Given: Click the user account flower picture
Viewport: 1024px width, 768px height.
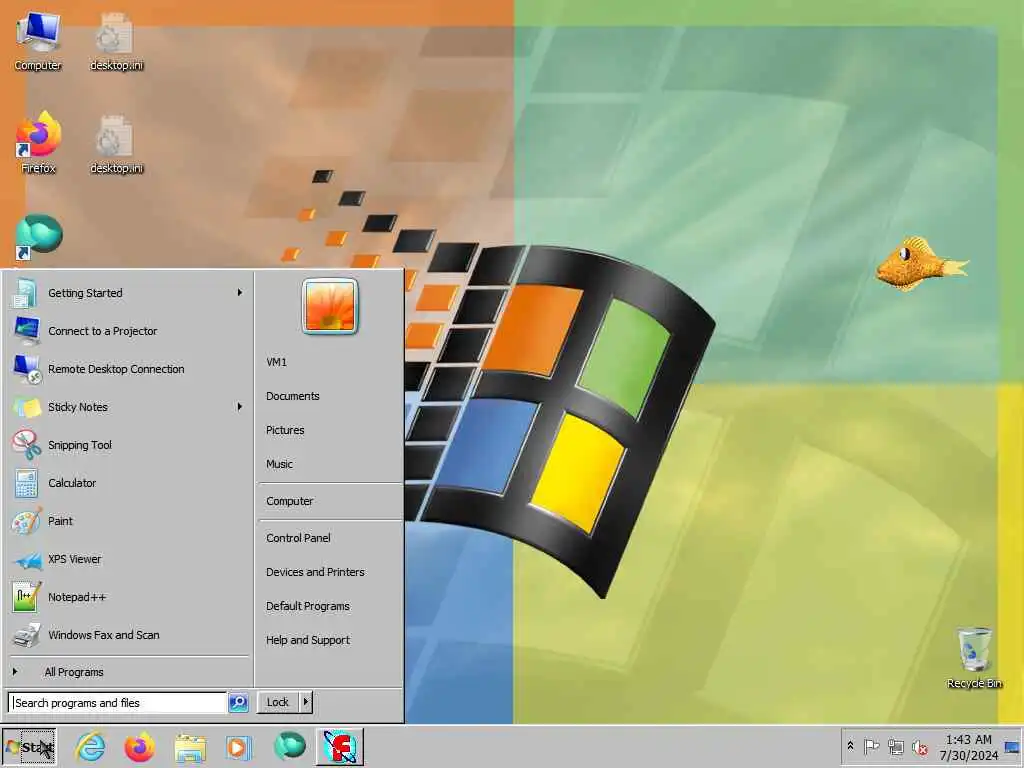Looking at the screenshot, I should [x=330, y=306].
